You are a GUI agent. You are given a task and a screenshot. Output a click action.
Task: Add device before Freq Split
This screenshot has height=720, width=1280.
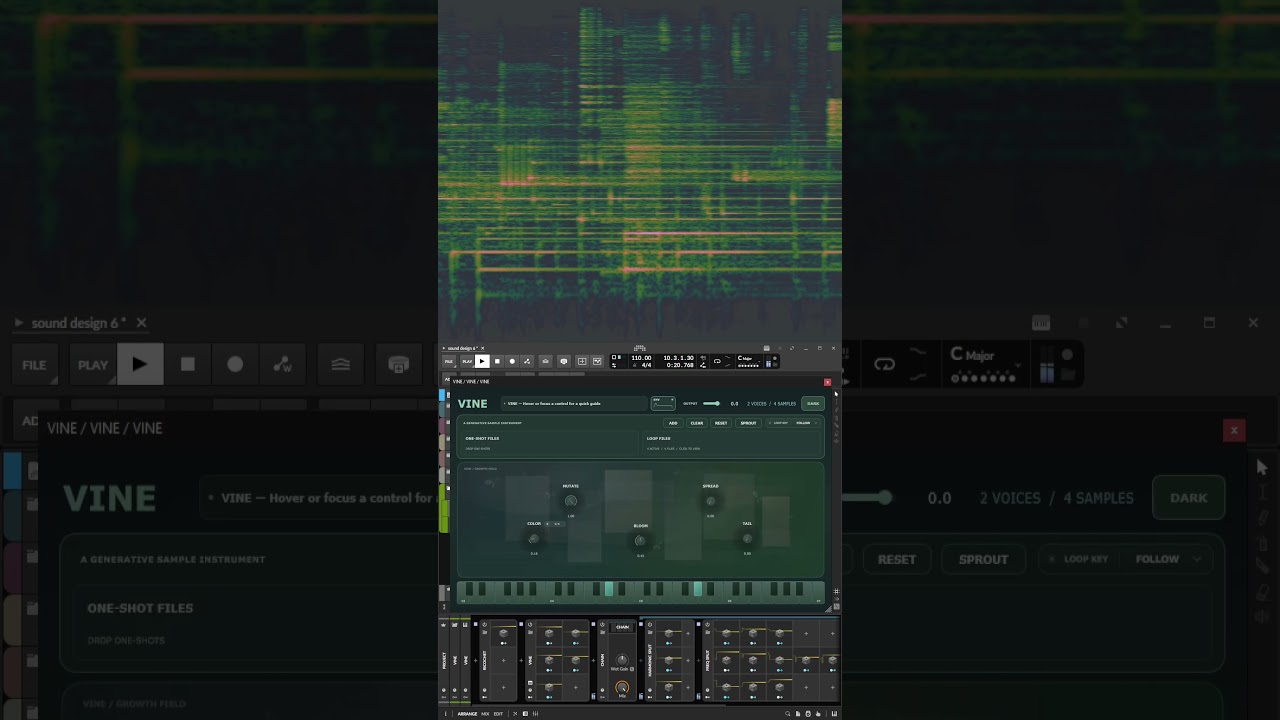(x=698, y=660)
